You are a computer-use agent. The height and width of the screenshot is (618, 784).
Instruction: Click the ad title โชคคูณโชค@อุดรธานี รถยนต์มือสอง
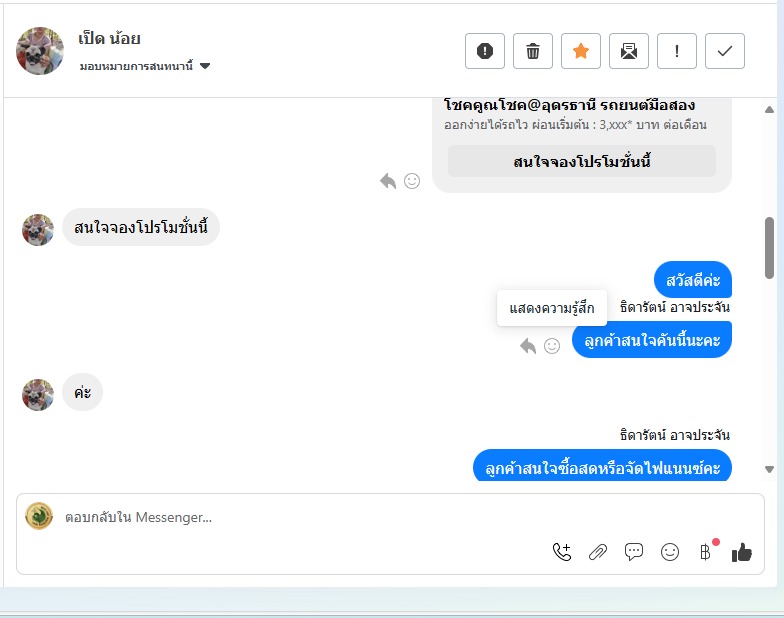(569, 105)
